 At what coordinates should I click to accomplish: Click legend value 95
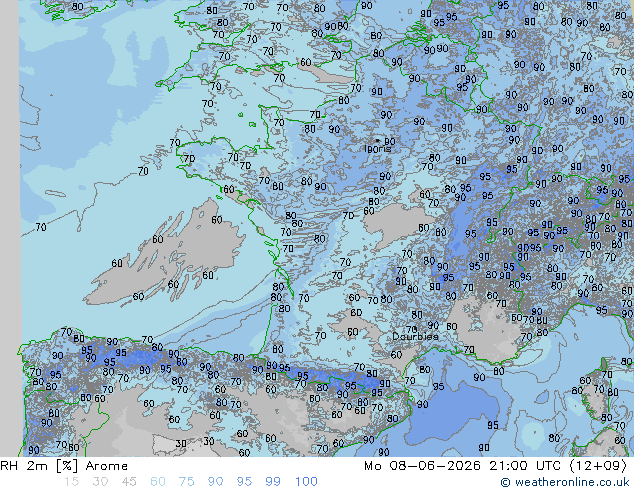[244, 482]
